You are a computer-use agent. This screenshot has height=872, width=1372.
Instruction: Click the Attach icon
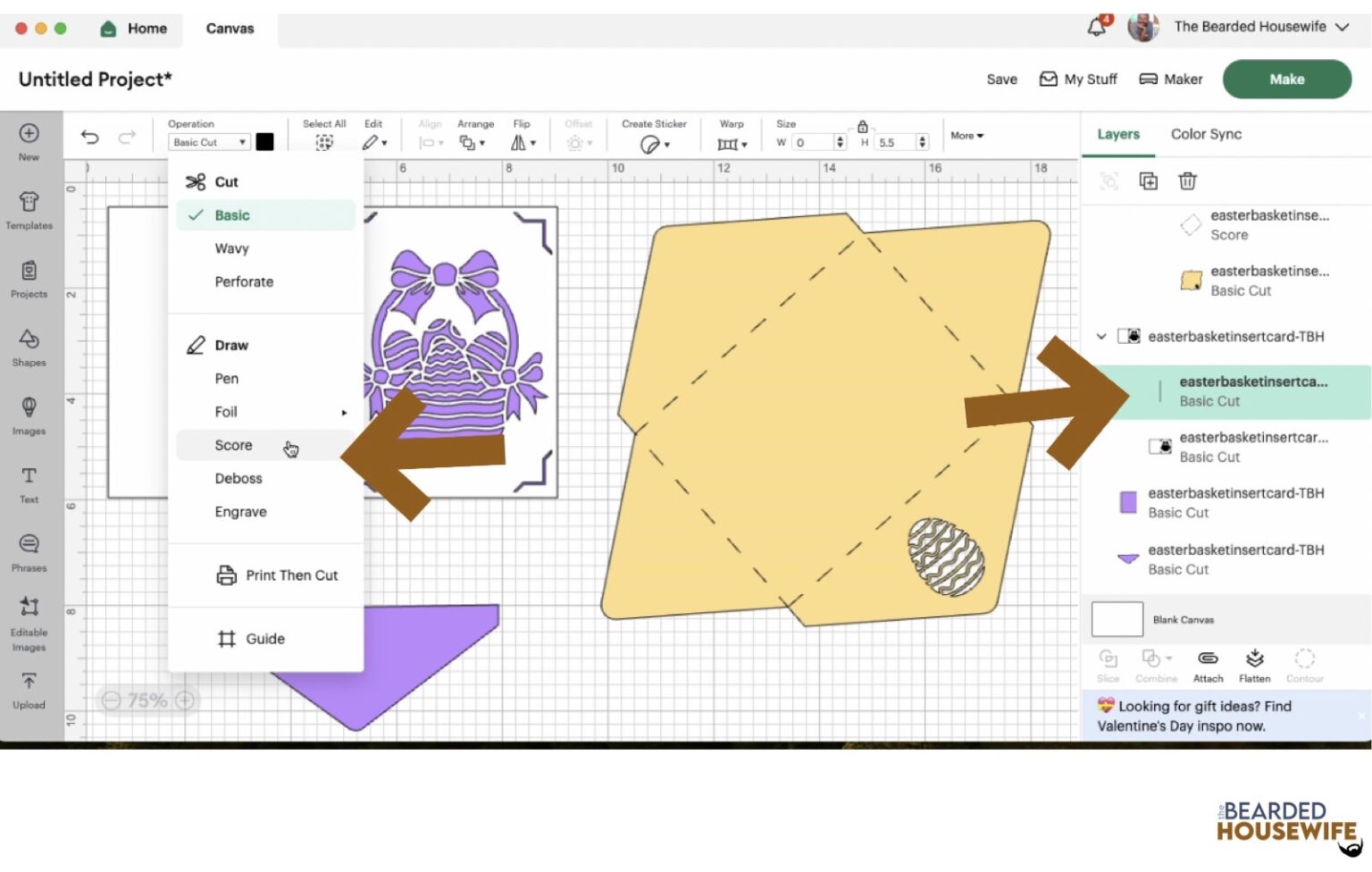[1208, 665]
